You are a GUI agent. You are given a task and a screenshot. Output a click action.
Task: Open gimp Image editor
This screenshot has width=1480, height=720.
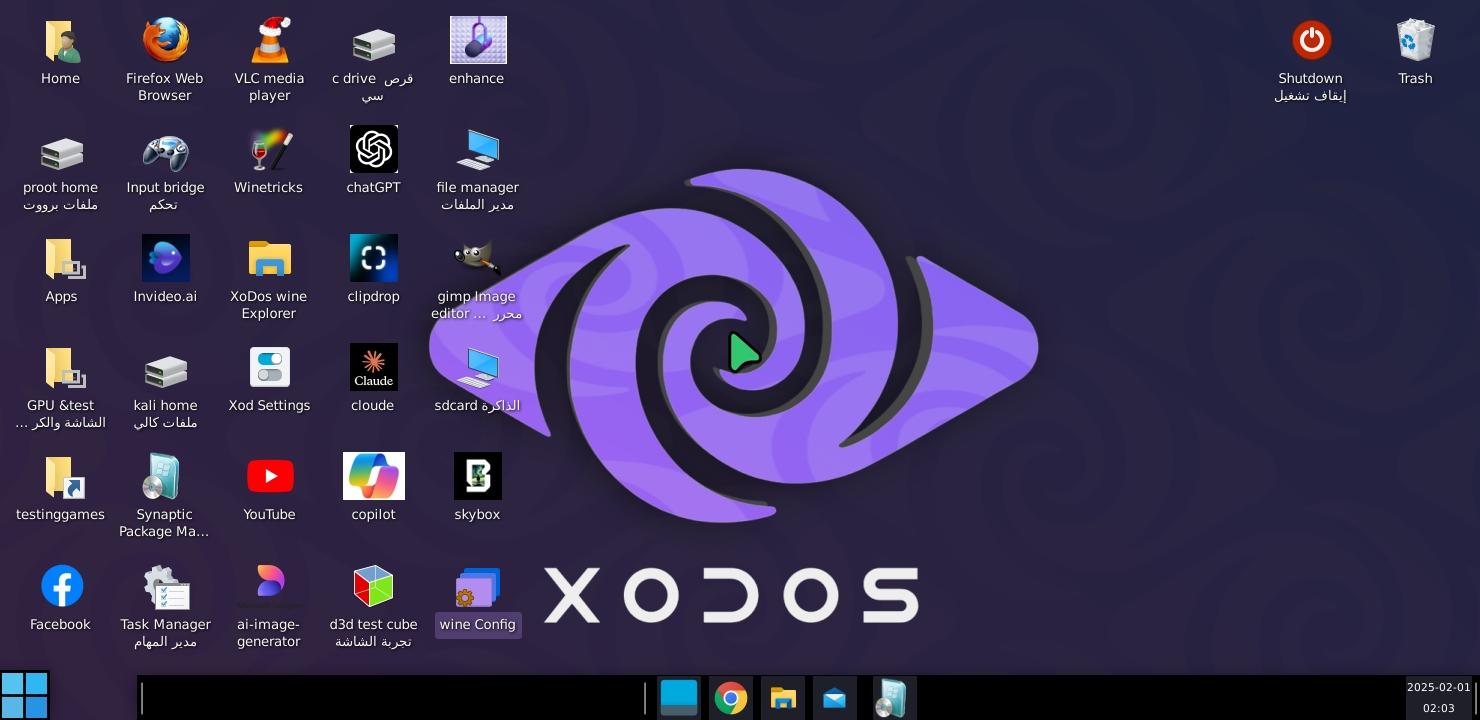(x=478, y=258)
